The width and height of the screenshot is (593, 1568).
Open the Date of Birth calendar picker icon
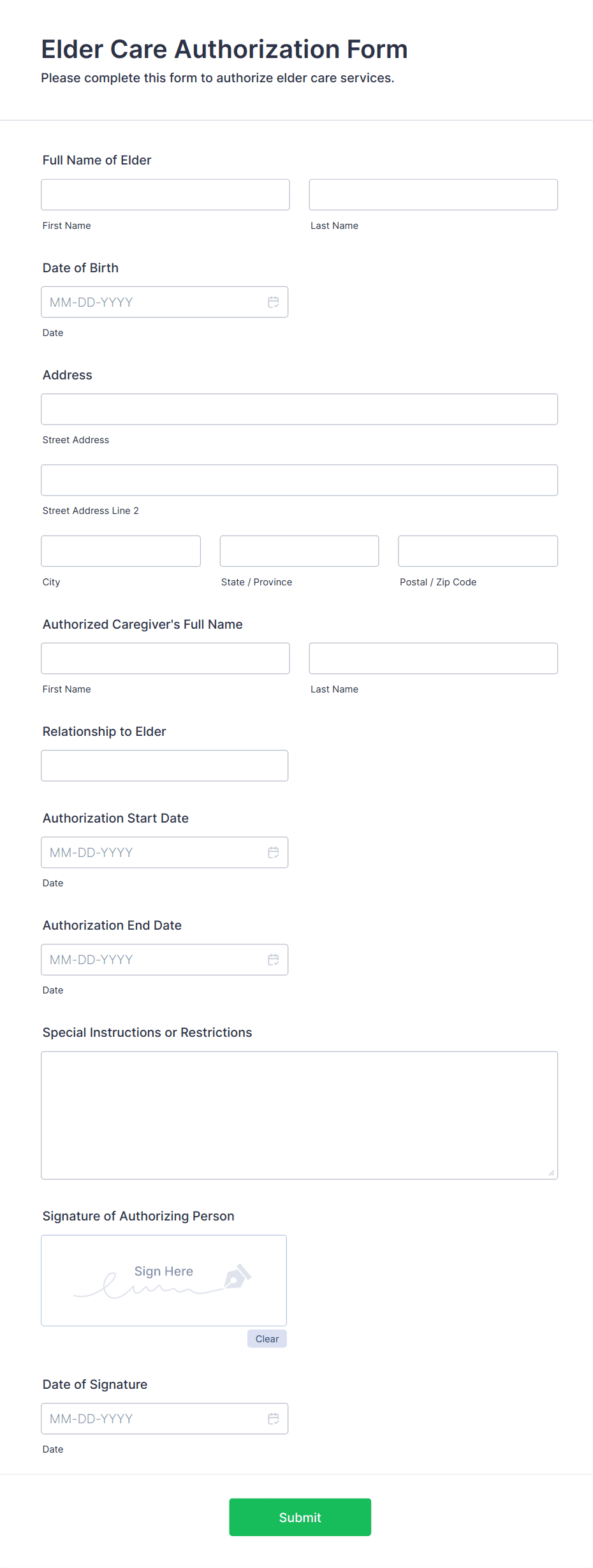[x=273, y=302]
